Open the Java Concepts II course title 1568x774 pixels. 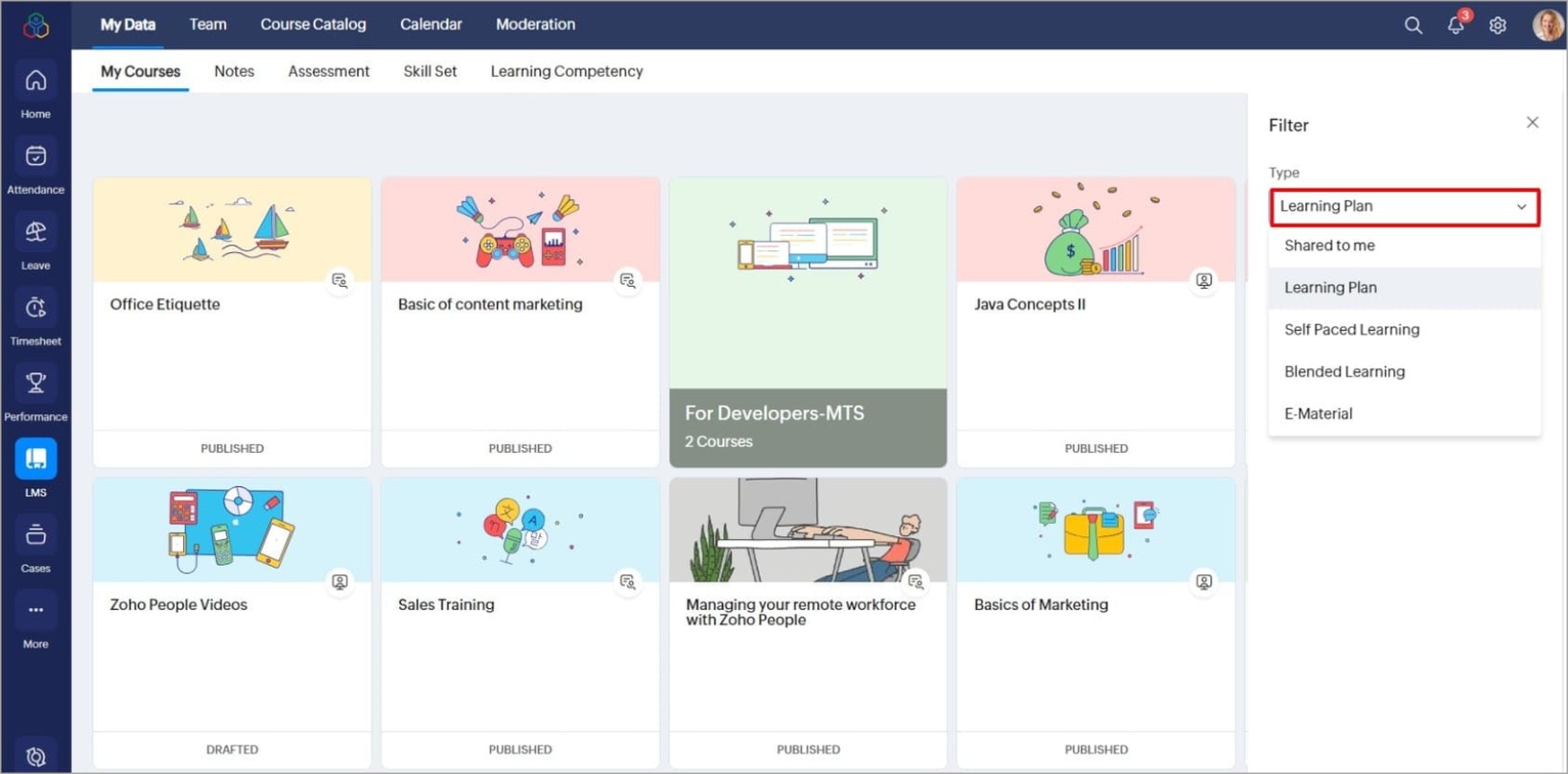[x=1030, y=305]
